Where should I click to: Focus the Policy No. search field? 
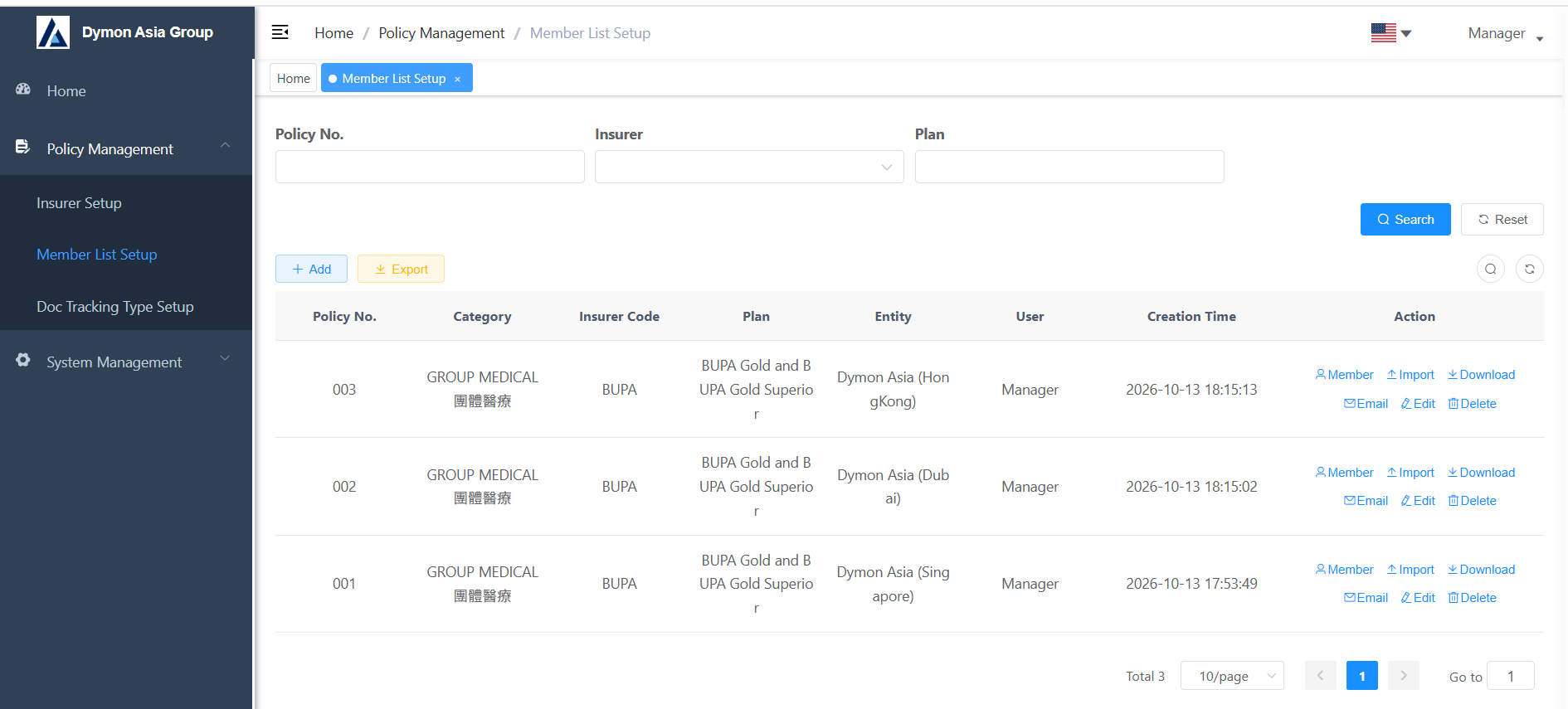tap(430, 167)
